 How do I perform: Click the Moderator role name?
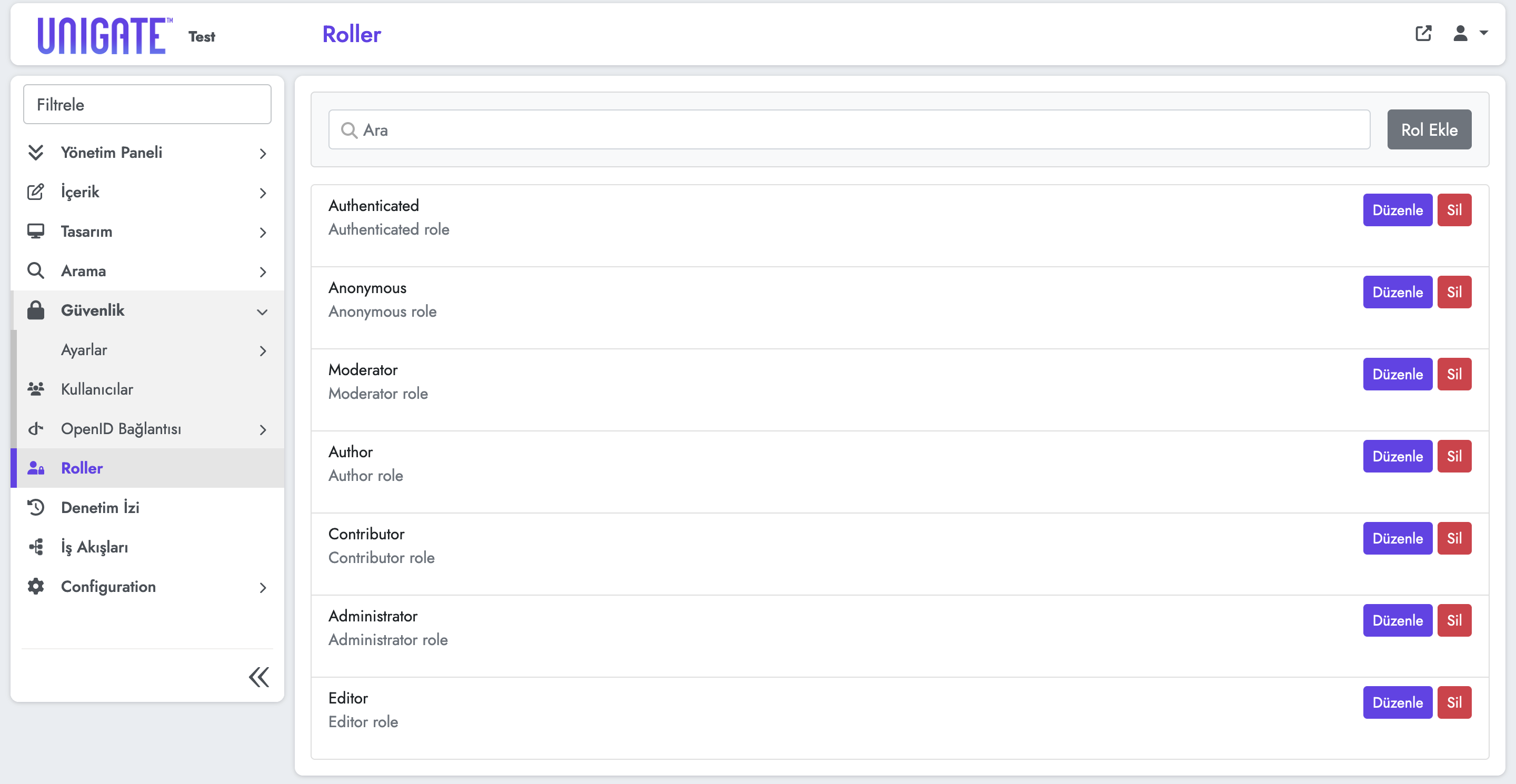pyautogui.click(x=363, y=369)
